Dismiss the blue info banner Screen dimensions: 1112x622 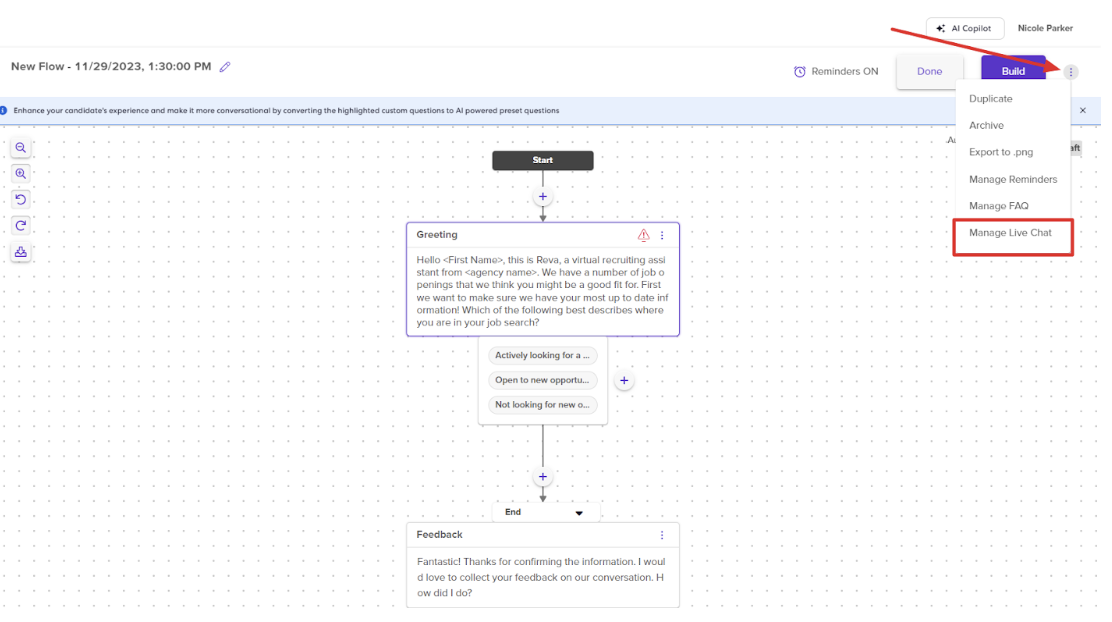coord(1083,111)
